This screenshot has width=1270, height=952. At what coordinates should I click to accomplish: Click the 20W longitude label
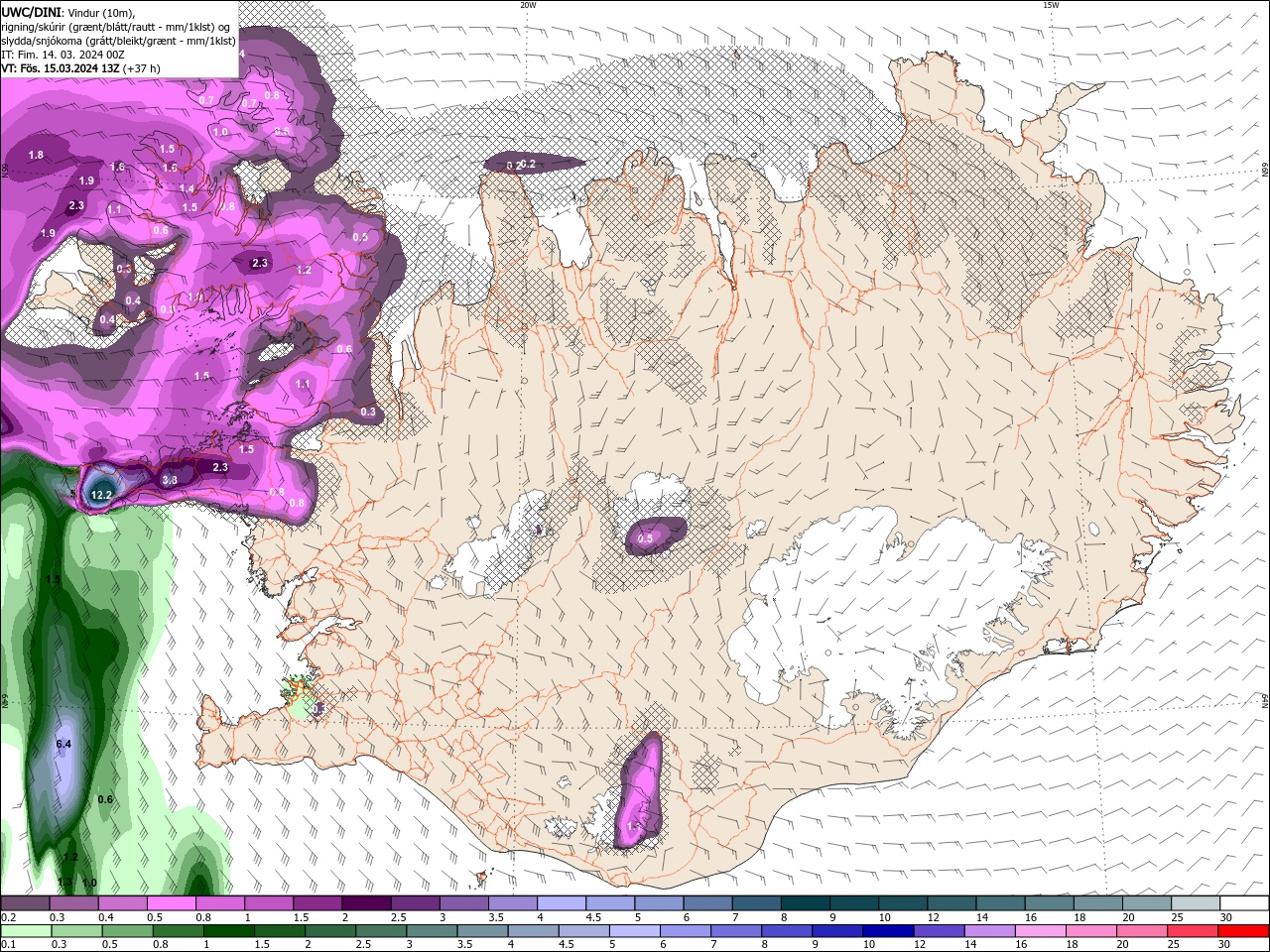pyautogui.click(x=528, y=5)
